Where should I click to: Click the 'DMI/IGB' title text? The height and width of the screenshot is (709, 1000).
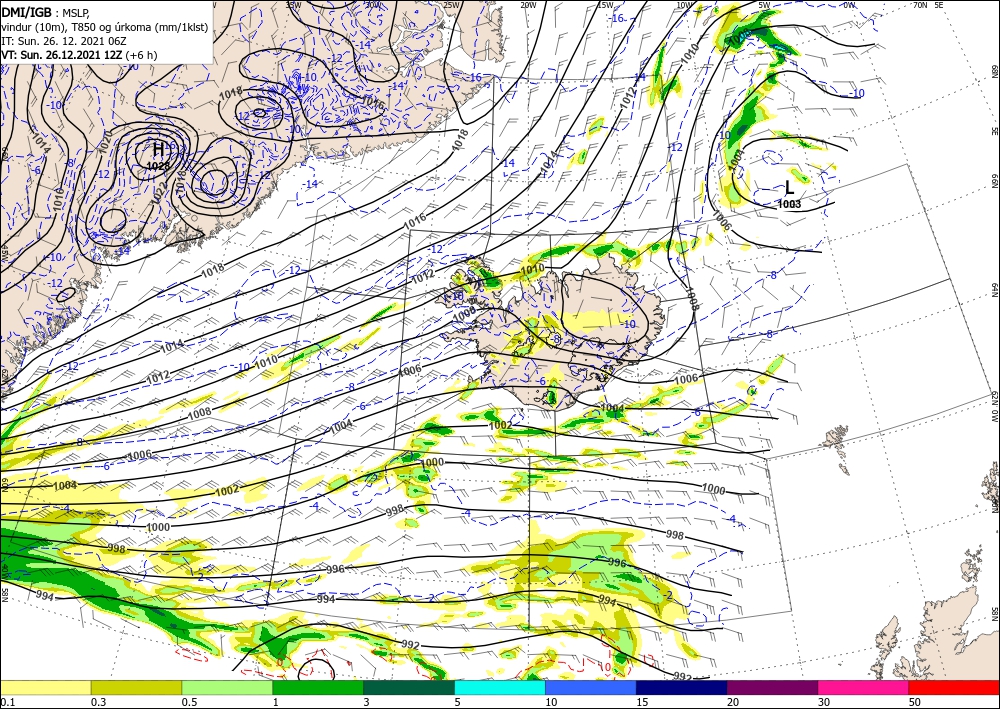(26, 11)
